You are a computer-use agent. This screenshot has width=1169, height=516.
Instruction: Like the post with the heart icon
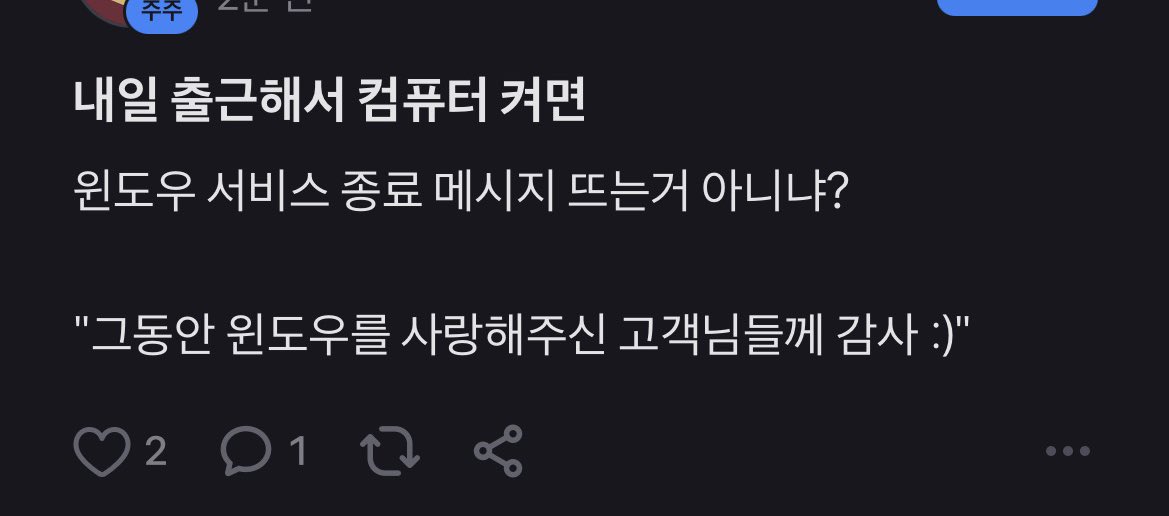coord(102,451)
